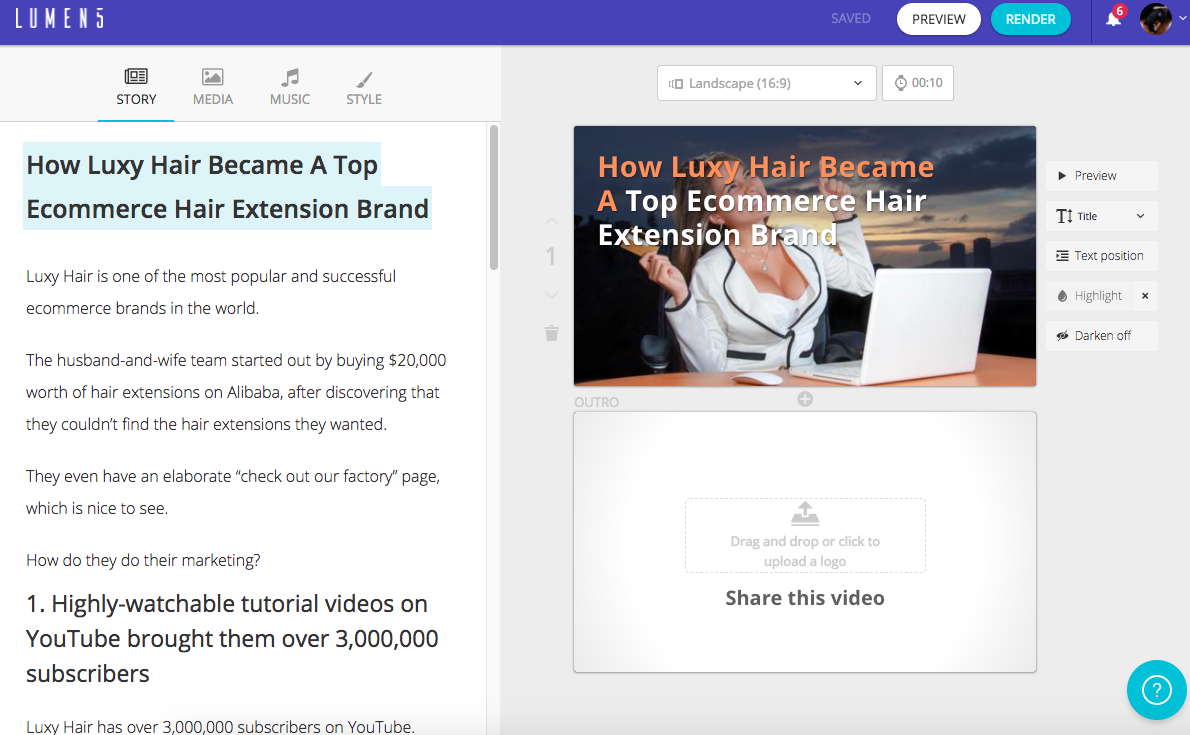Screen dimensions: 1190x735
Task: Open the user profile avatar menu
Action: tap(1157, 19)
